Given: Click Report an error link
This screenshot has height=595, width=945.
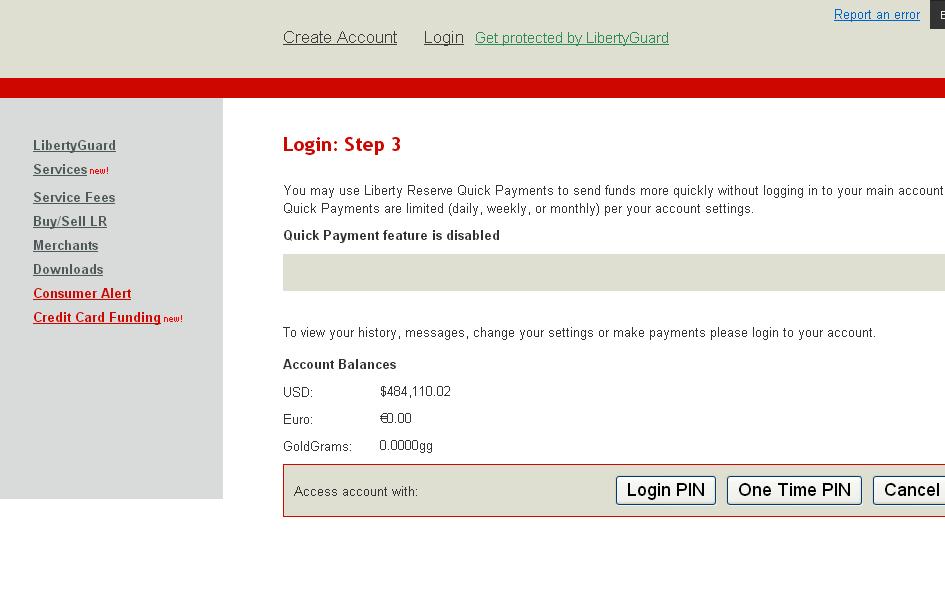Looking at the screenshot, I should [877, 14].
